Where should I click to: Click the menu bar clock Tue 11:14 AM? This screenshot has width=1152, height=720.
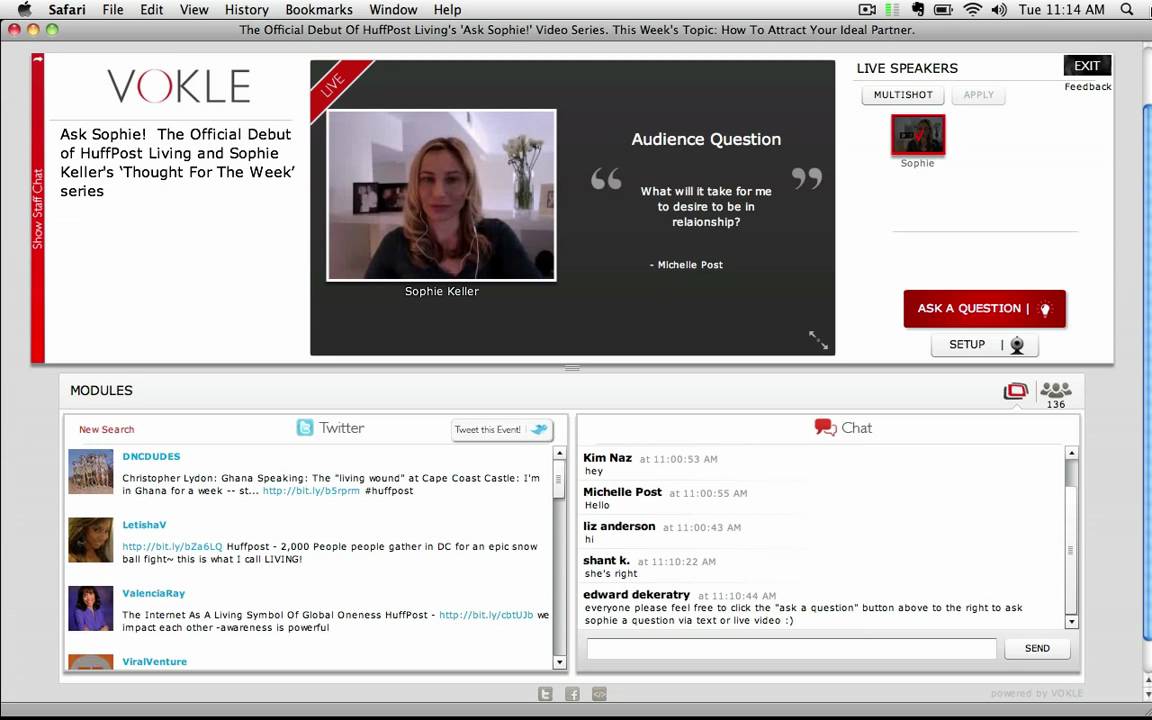point(1062,10)
